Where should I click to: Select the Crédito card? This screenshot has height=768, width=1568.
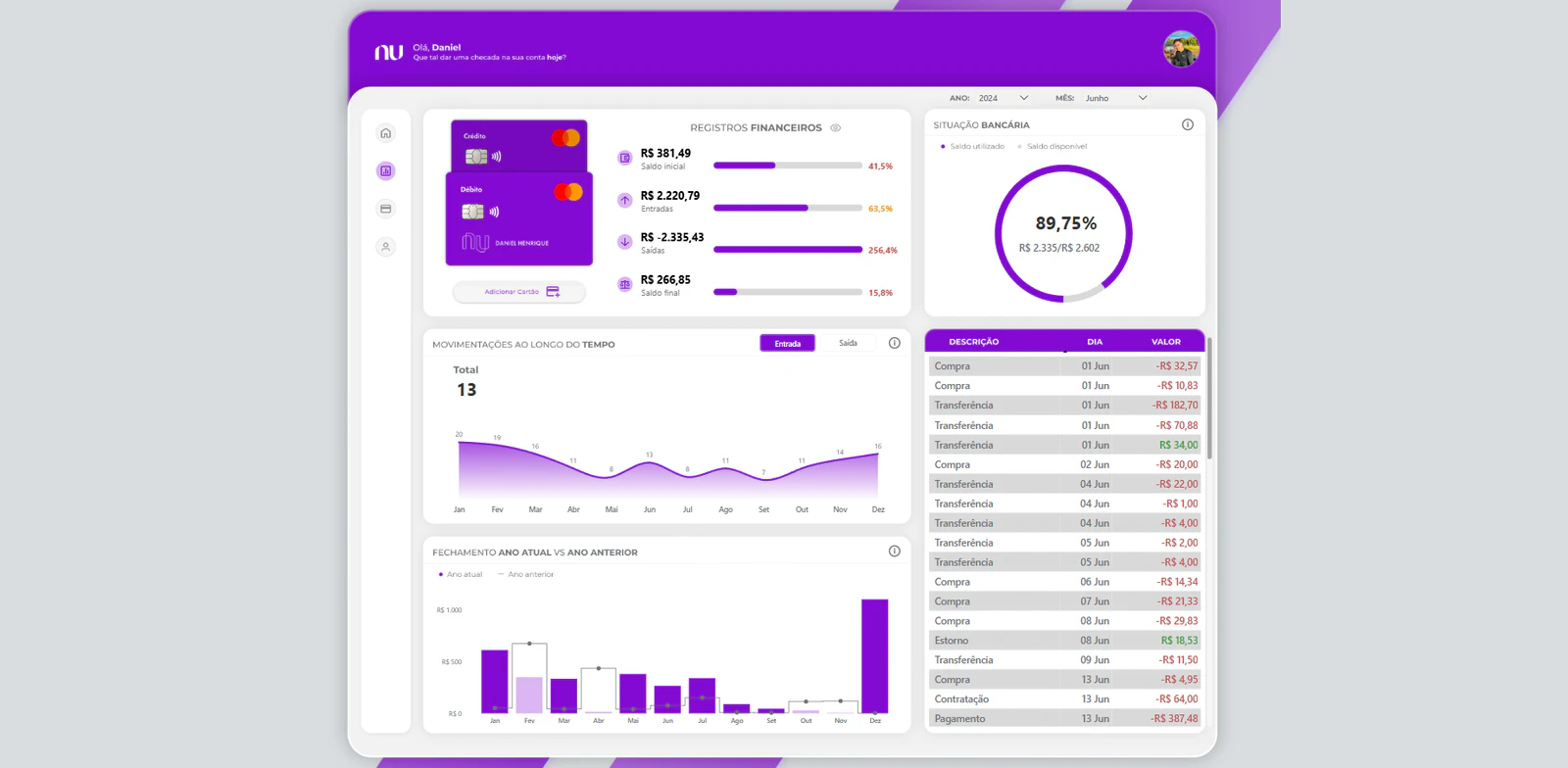click(x=519, y=145)
